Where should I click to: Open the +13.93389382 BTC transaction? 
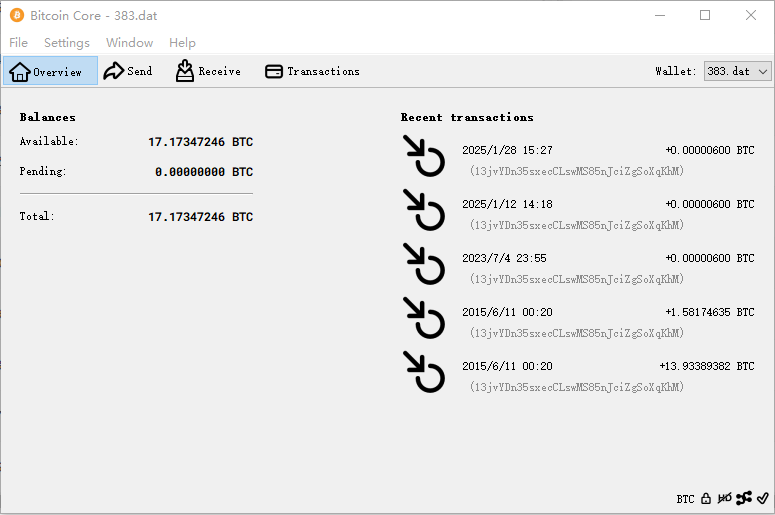[x=578, y=376]
